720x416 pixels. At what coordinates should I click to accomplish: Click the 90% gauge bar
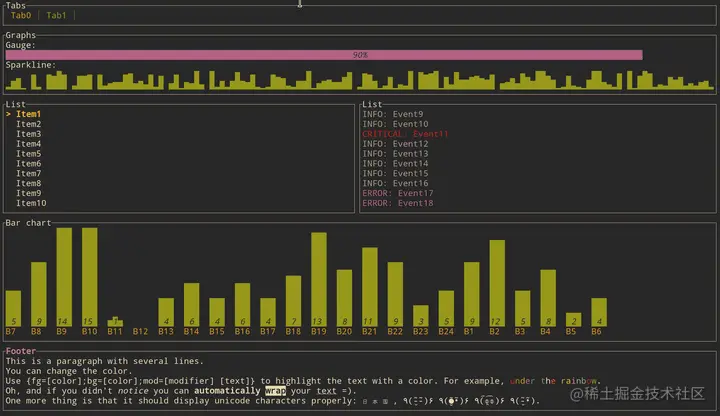[324, 55]
